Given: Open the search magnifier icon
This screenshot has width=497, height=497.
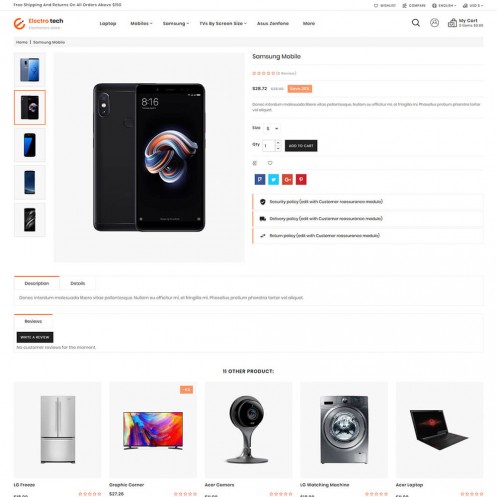Looking at the screenshot, I should click(x=416, y=23).
